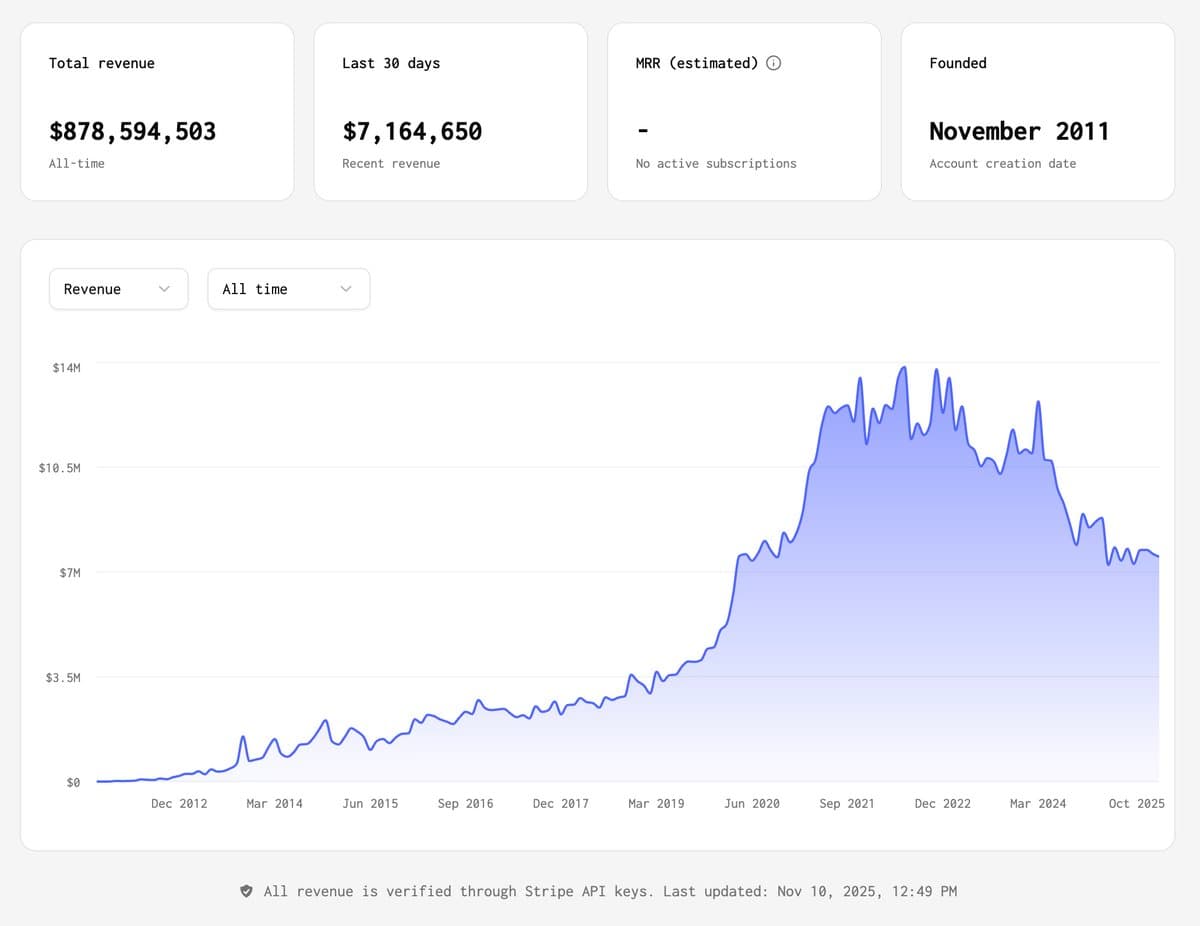
Task: Click the Mar 2024 x-axis label
Action: point(1038,803)
